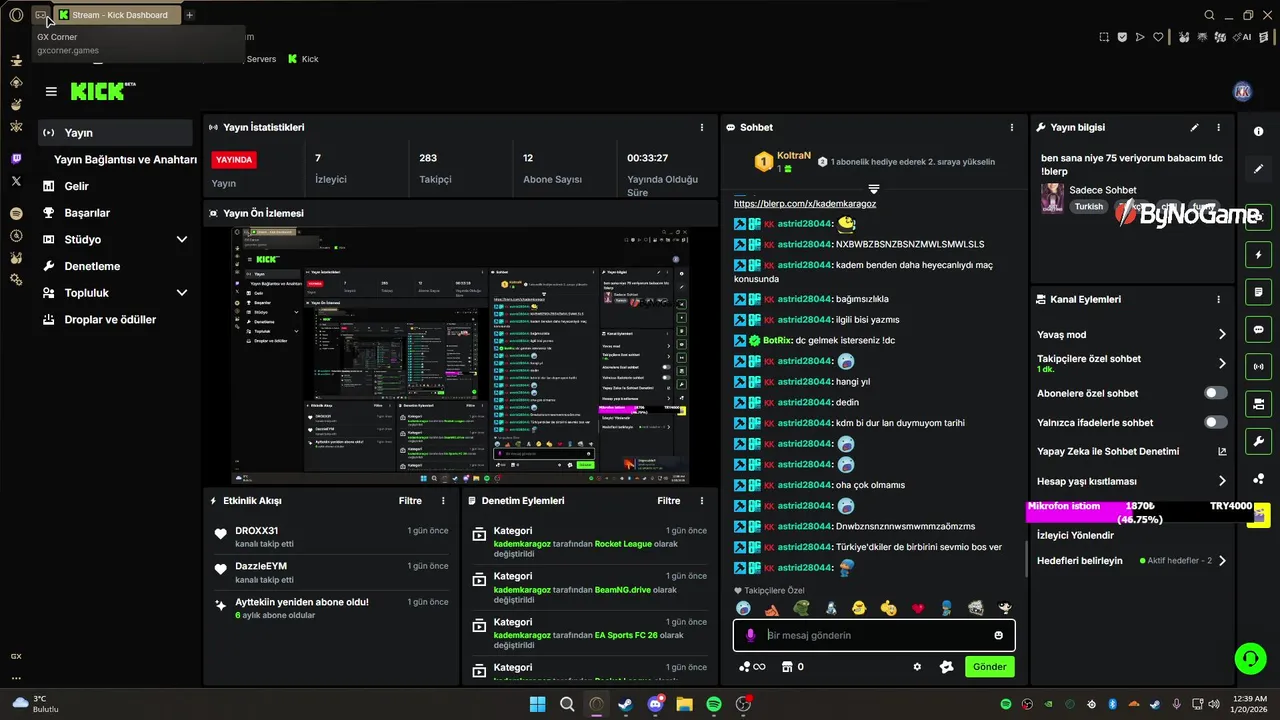Image resolution: width=1280 pixels, height=720 pixels.
Task: Click İzleyici Yönlendir option
Action: (x=1075, y=535)
